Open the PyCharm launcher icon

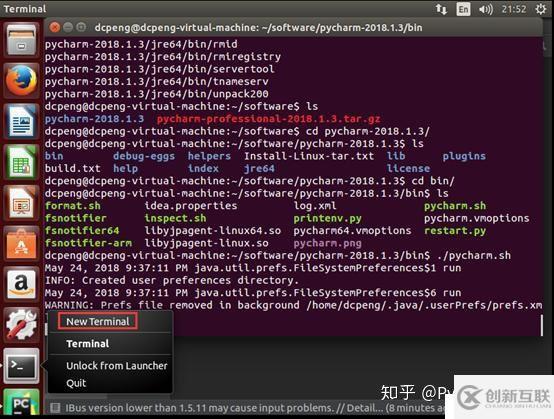click(21, 403)
